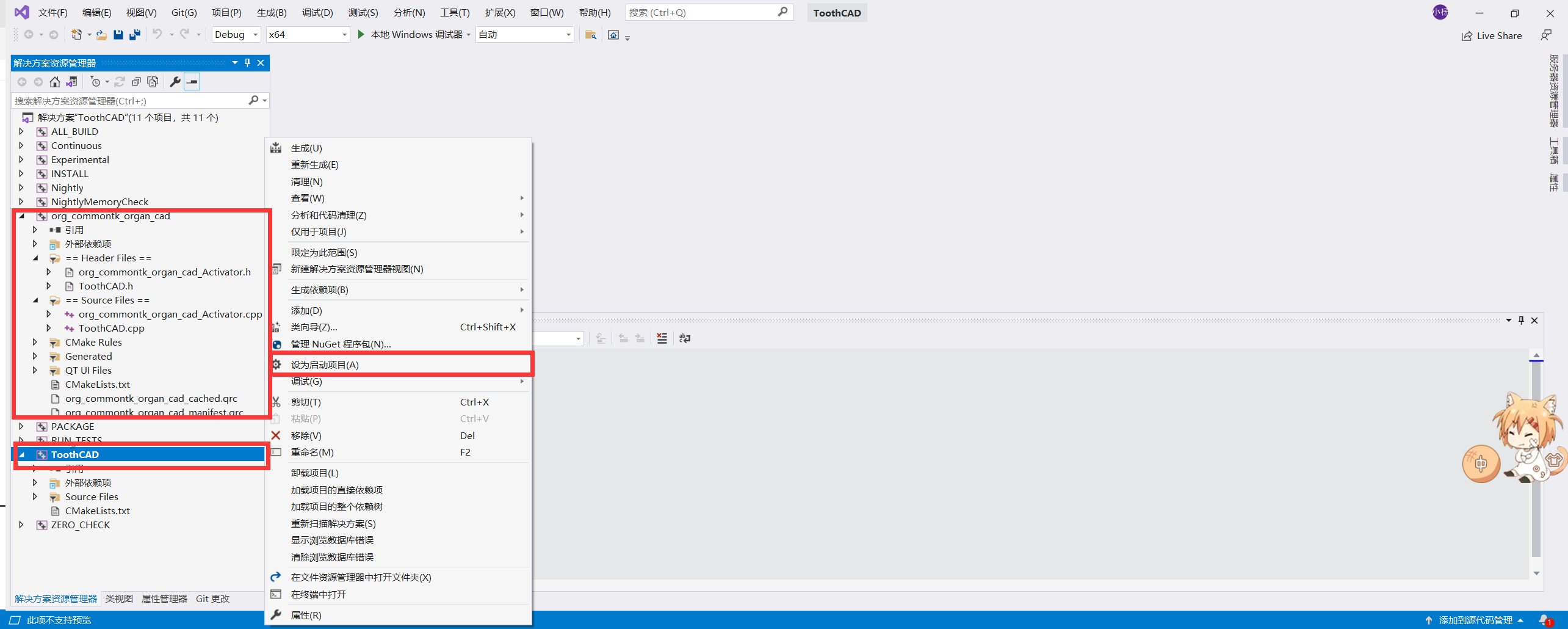Click the notification bell in status bar
This screenshot has height=629, width=1568.
(x=1545, y=620)
